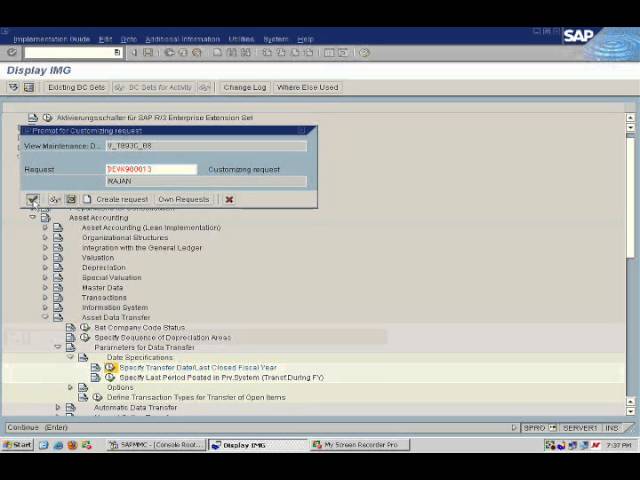Cancel the customizing request dialog via red X

229,199
